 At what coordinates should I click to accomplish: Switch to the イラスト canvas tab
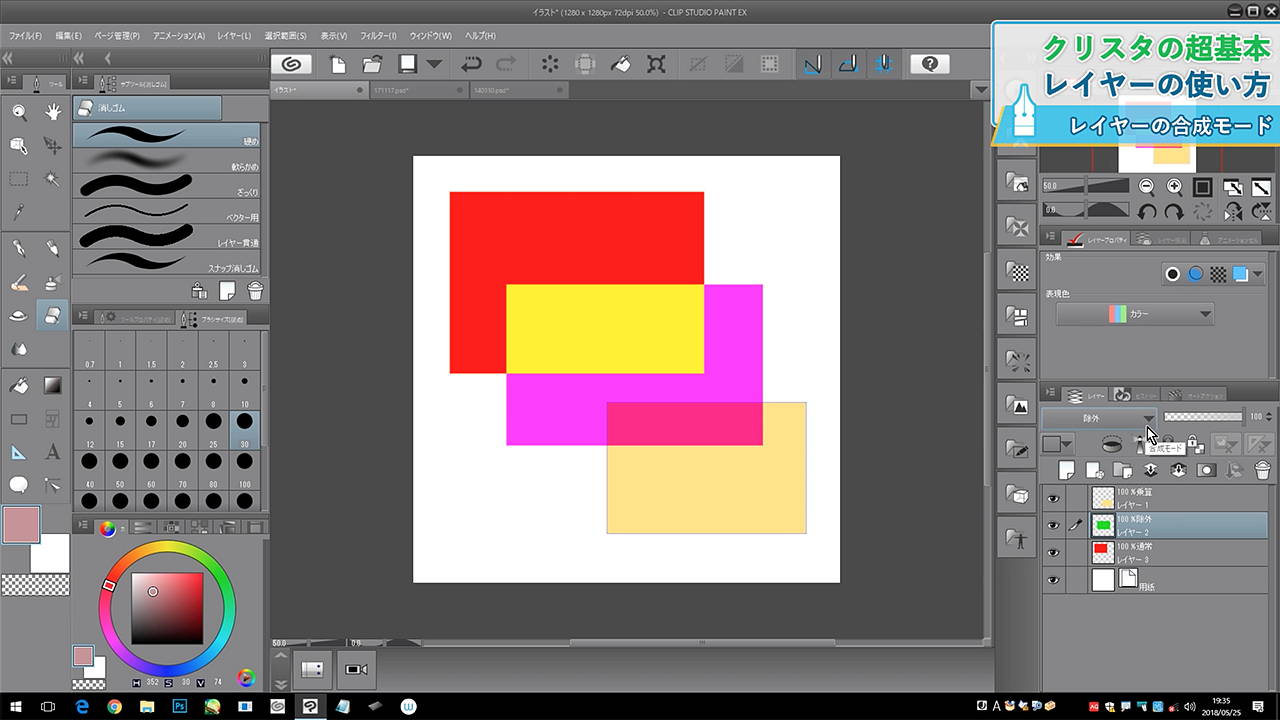318,90
